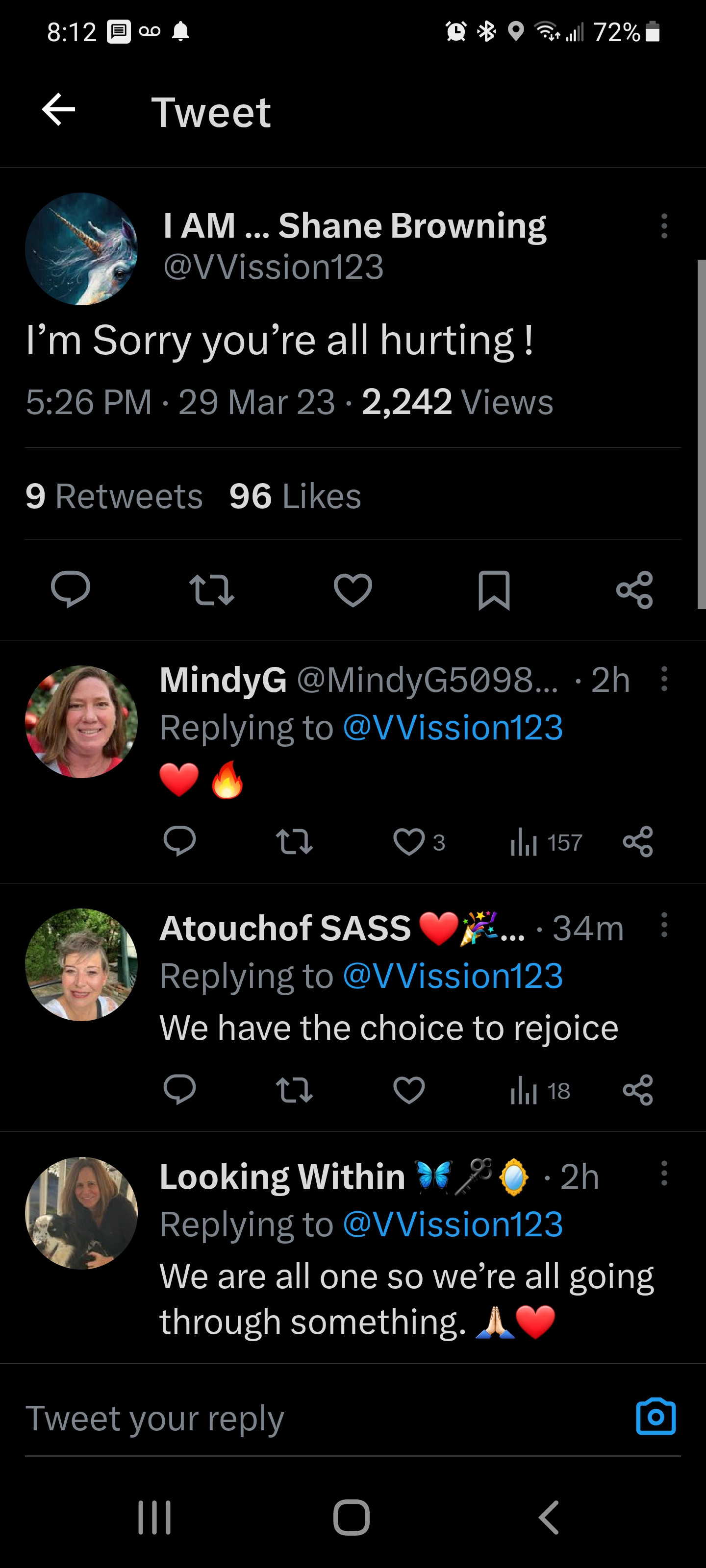Open the main tweet's three-dot menu
The width and height of the screenshot is (706, 1568).
pyautogui.click(x=664, y=226)
